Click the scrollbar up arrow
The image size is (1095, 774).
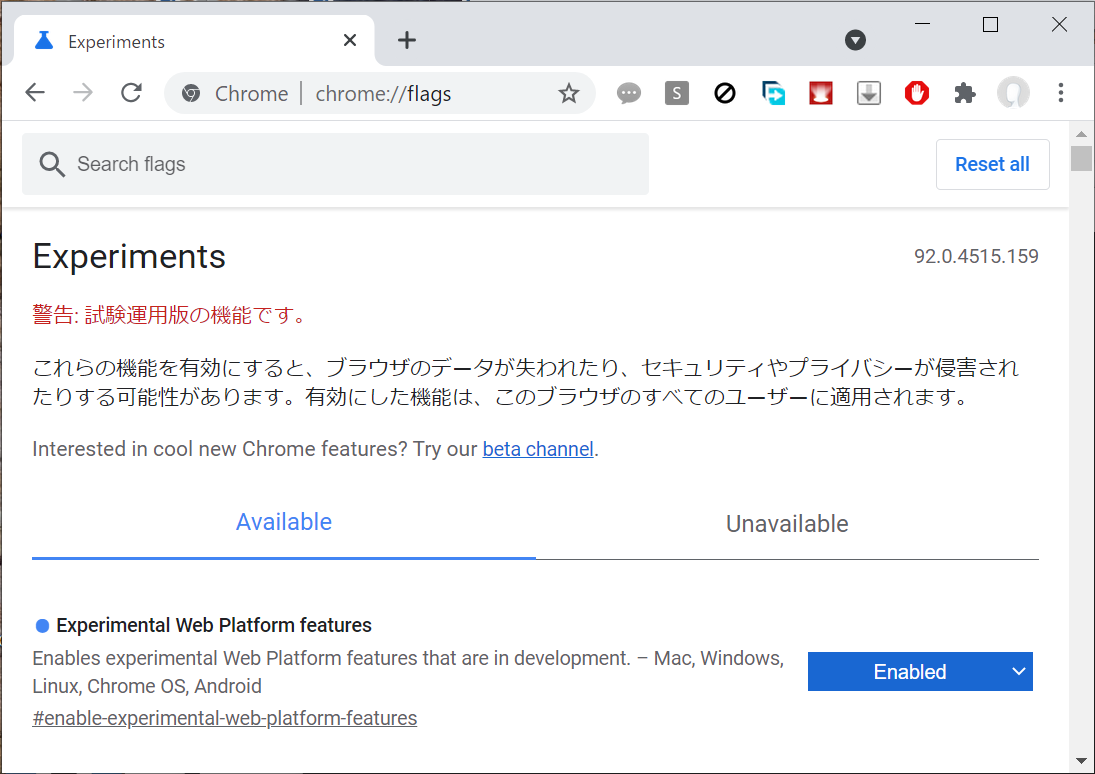(1081, 133)
